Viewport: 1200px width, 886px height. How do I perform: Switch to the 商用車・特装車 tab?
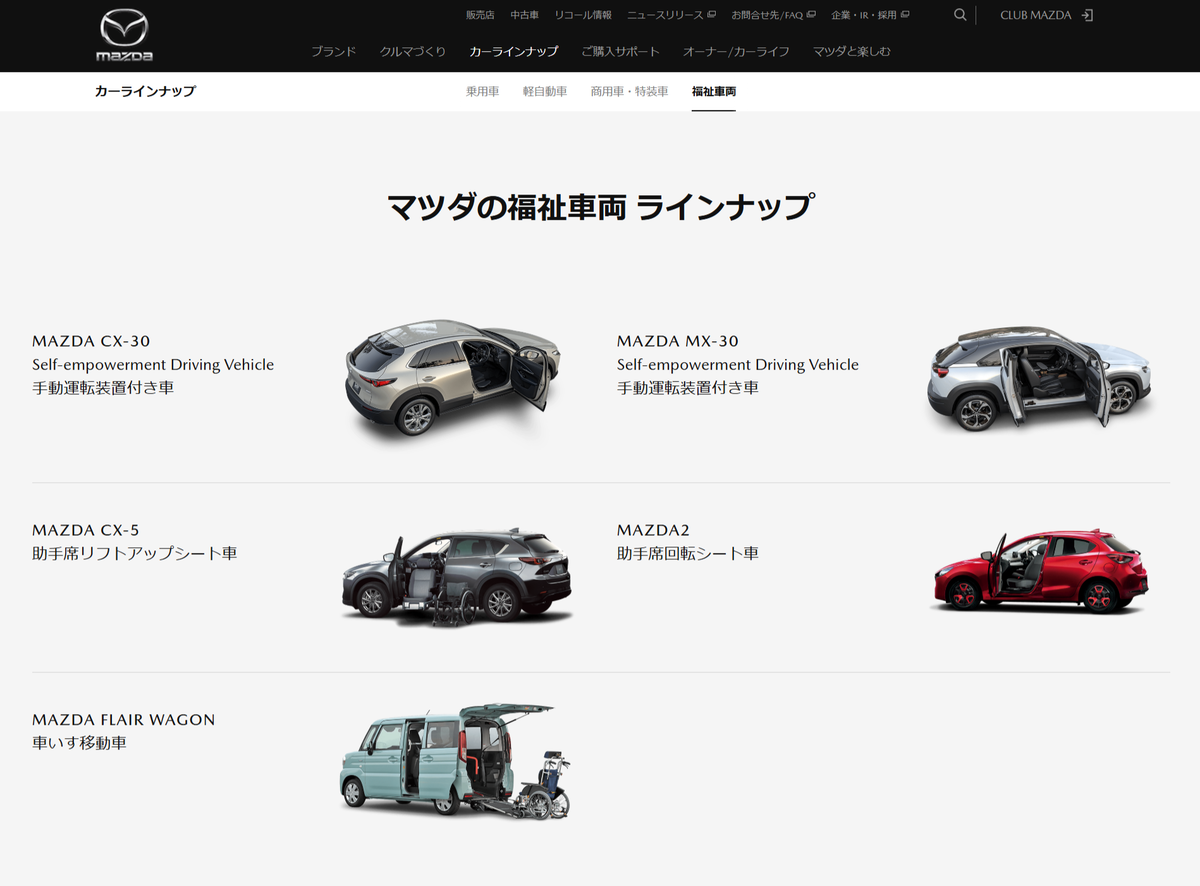pos(630,91)
